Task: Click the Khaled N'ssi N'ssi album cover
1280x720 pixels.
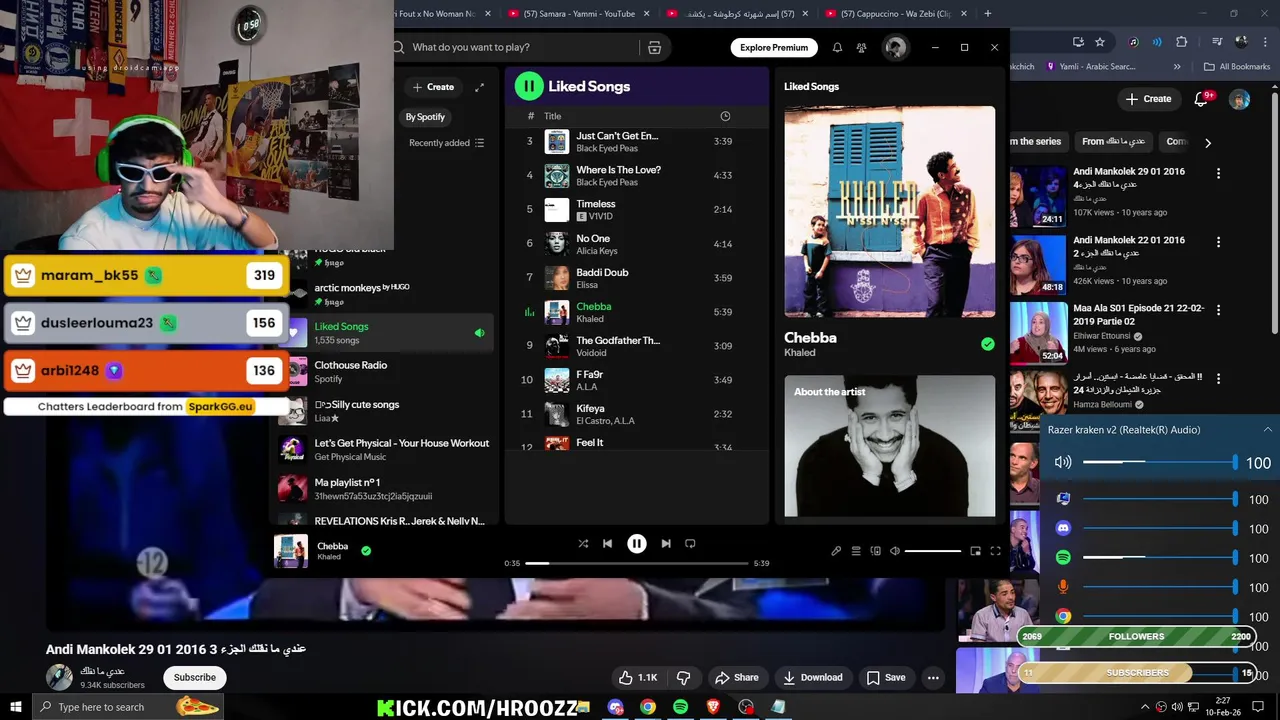Action: coord(889,212)
